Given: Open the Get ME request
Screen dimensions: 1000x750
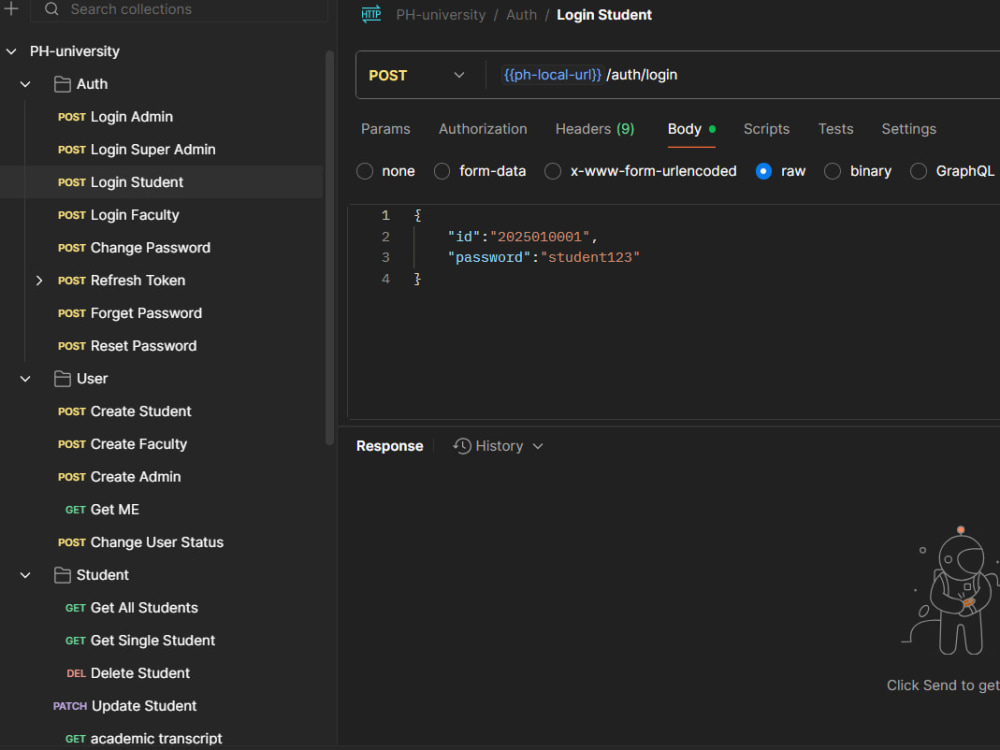Looking at the screenshot, I should (x=102, y=510).
